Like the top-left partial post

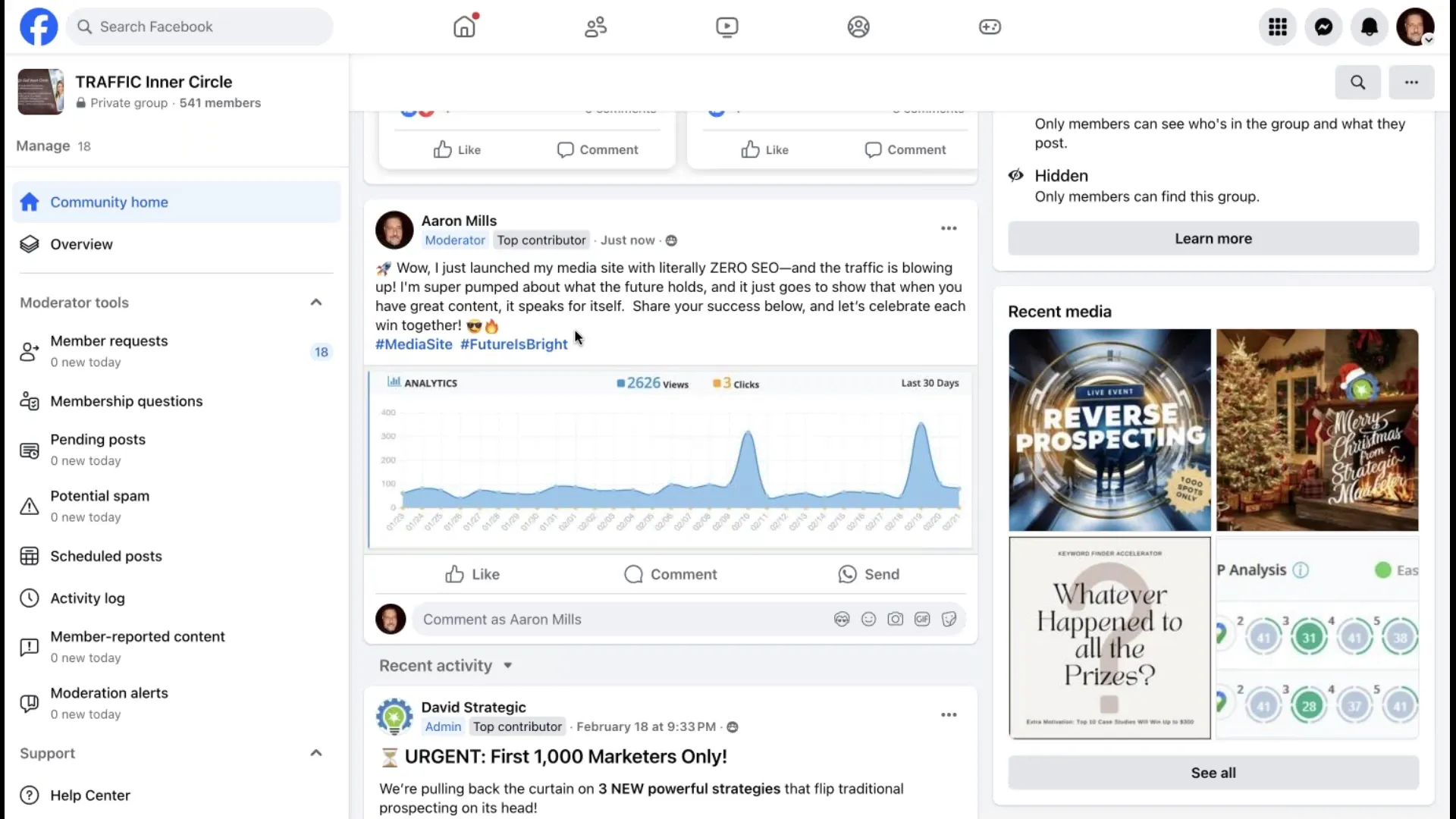pyautogui.click(x=457, y=150)
